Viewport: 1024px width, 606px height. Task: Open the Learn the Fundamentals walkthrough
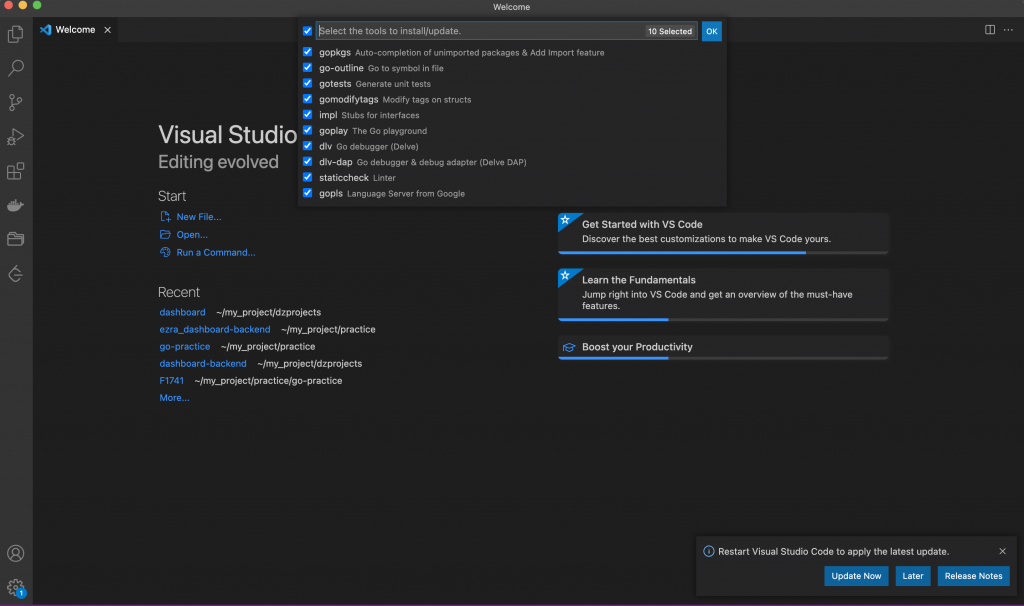[723, 295]
